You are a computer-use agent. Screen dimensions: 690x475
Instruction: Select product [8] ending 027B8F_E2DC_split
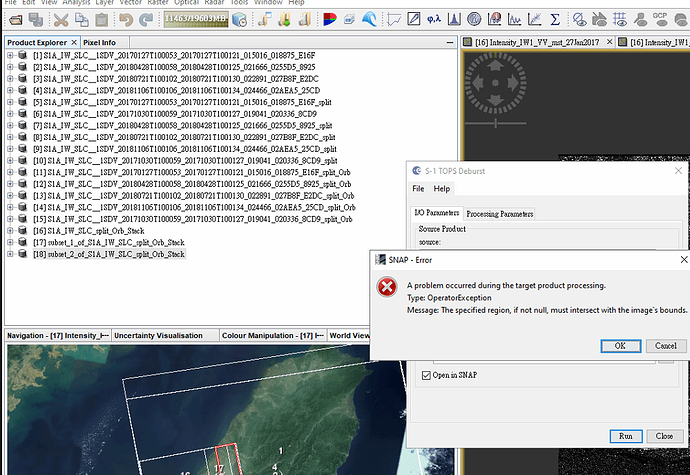pyautogui.click(x=184, y=137)
